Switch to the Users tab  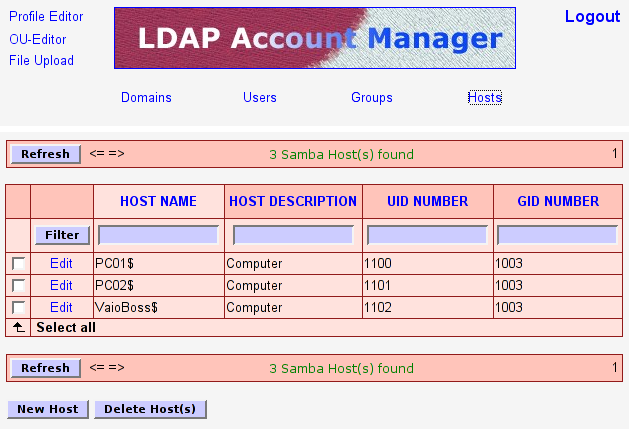[x=260, y=98]
